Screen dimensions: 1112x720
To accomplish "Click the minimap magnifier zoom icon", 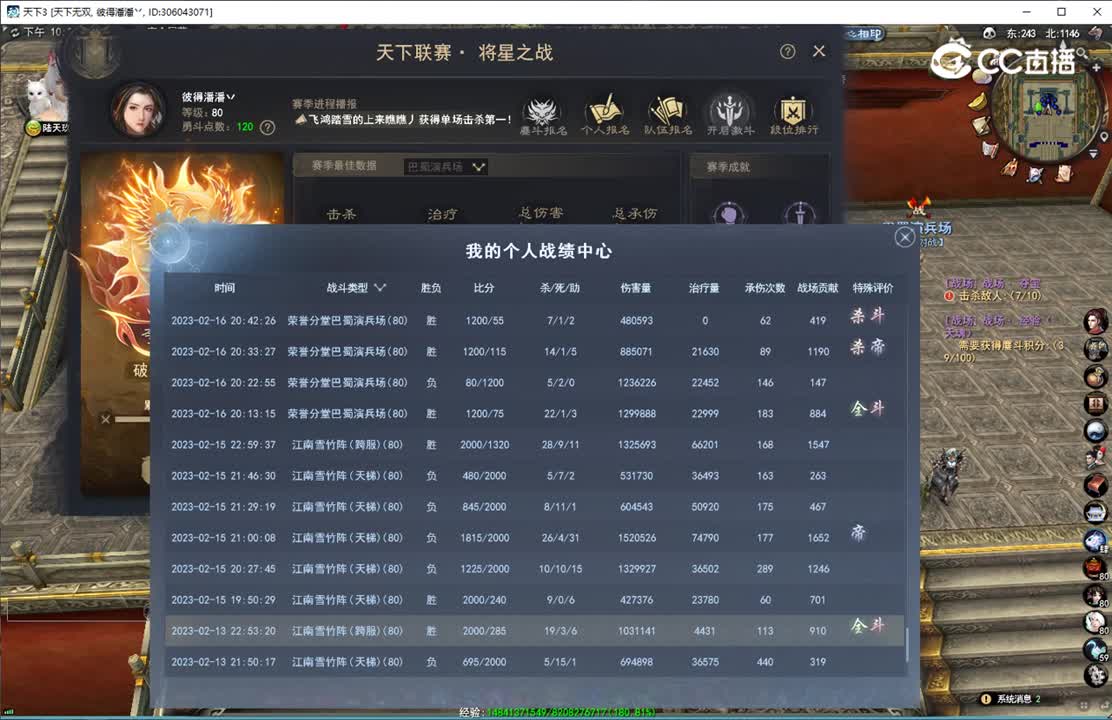I will (x=1082, y=52).
